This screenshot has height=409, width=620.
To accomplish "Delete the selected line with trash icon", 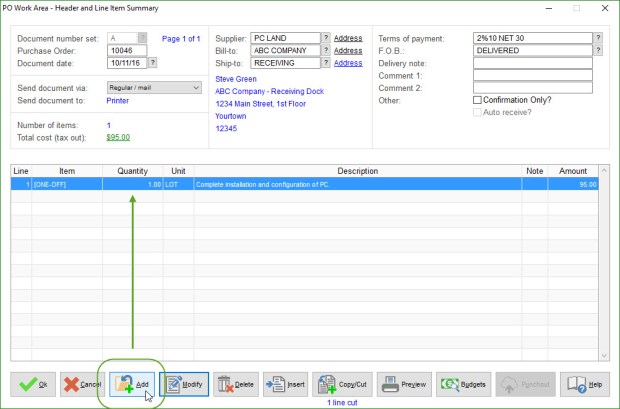I will [235, 383].
